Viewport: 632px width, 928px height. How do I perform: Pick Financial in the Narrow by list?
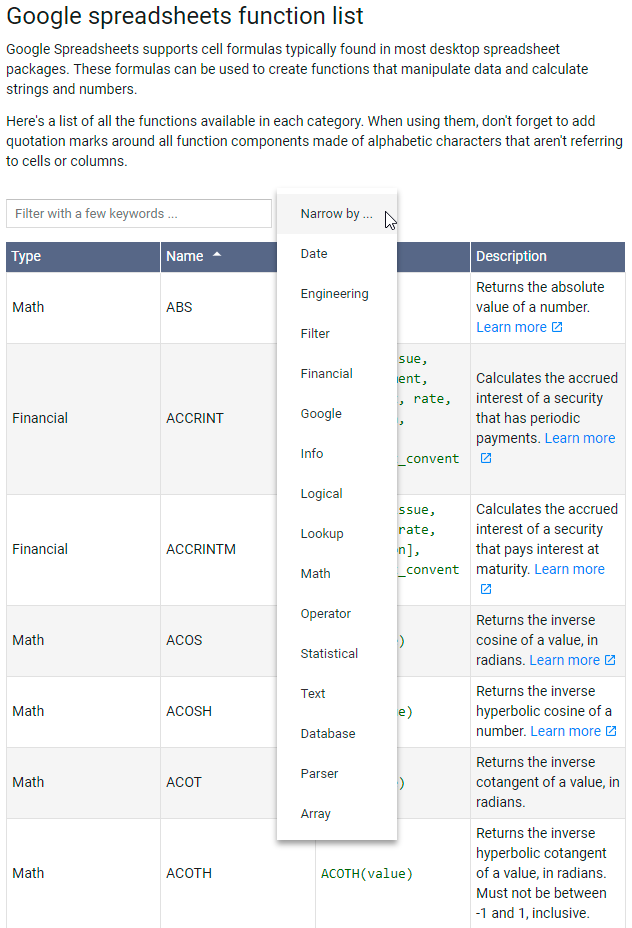pyautogui.click(x=326, y=374)
